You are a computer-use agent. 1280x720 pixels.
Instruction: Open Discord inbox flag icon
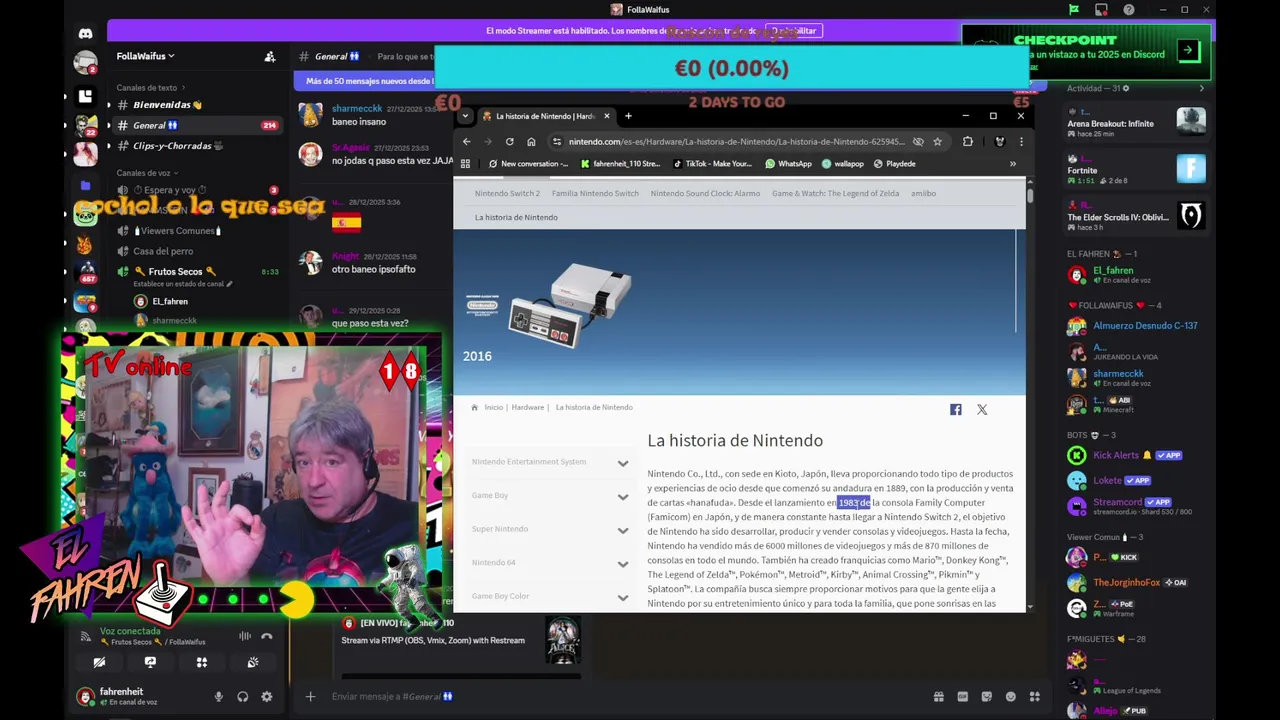pyautogui.click(x=1073, y=10)
